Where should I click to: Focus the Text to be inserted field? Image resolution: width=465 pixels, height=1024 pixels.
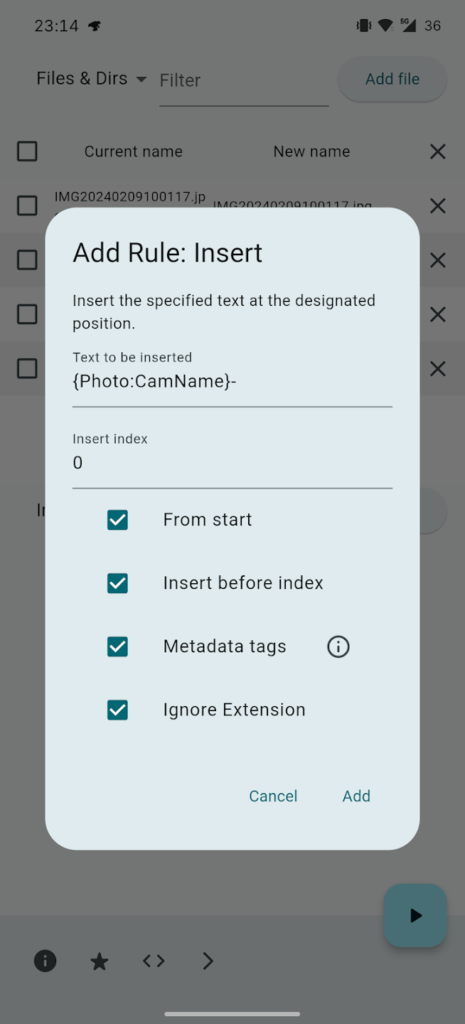pos(232,379)
